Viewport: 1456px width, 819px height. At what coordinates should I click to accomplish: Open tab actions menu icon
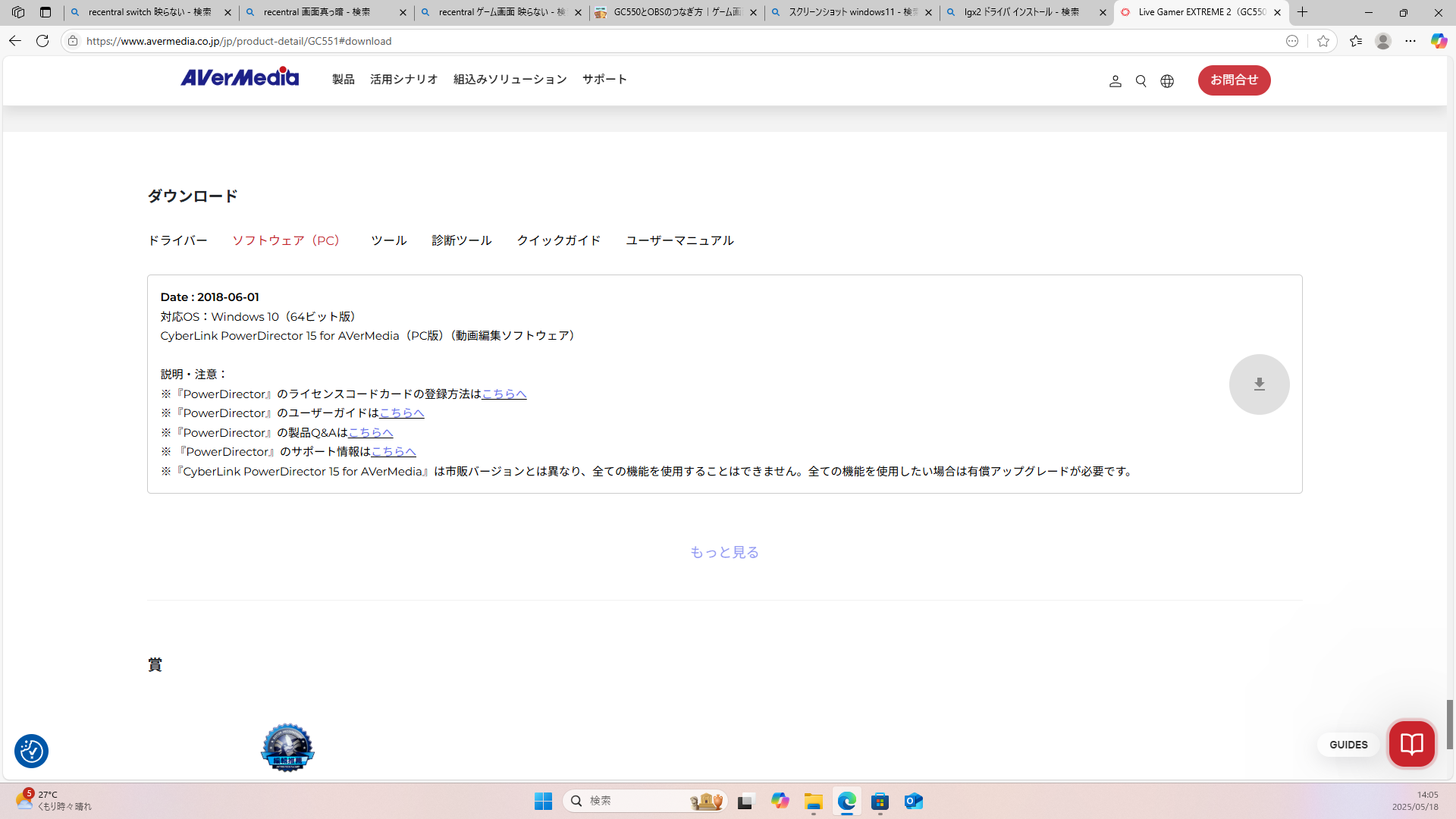pyautogui.click(x=45, y=12)
